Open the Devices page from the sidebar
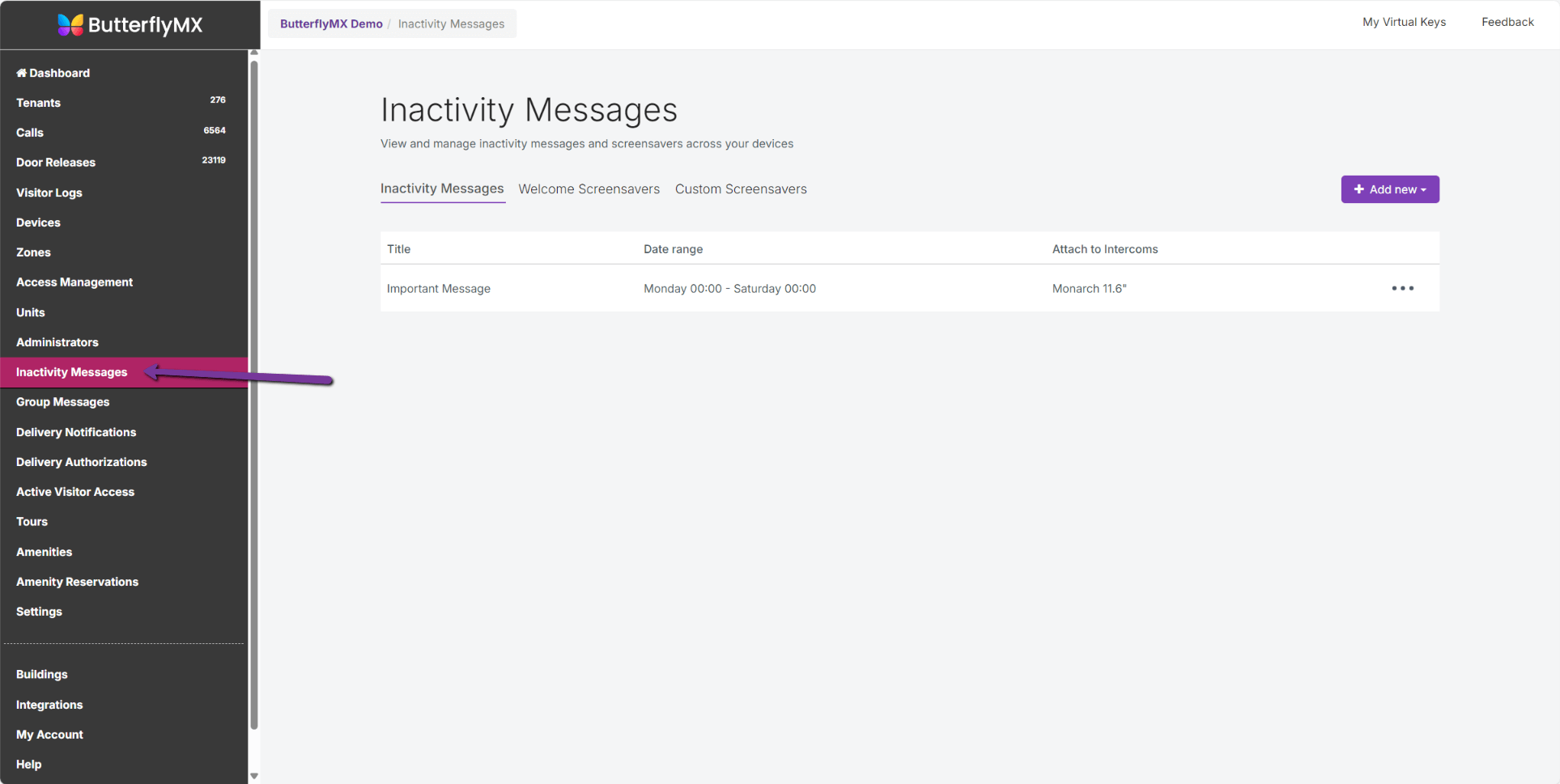The height and width of the screenshot is (784, 1560). (x=37, y=222)
